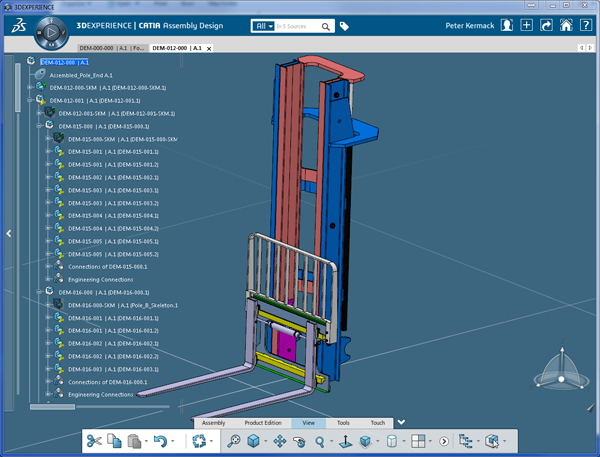Click the Undo arrow icon
Image resolution: width=600 pixels, height=457 pixels.
point(160,441)
